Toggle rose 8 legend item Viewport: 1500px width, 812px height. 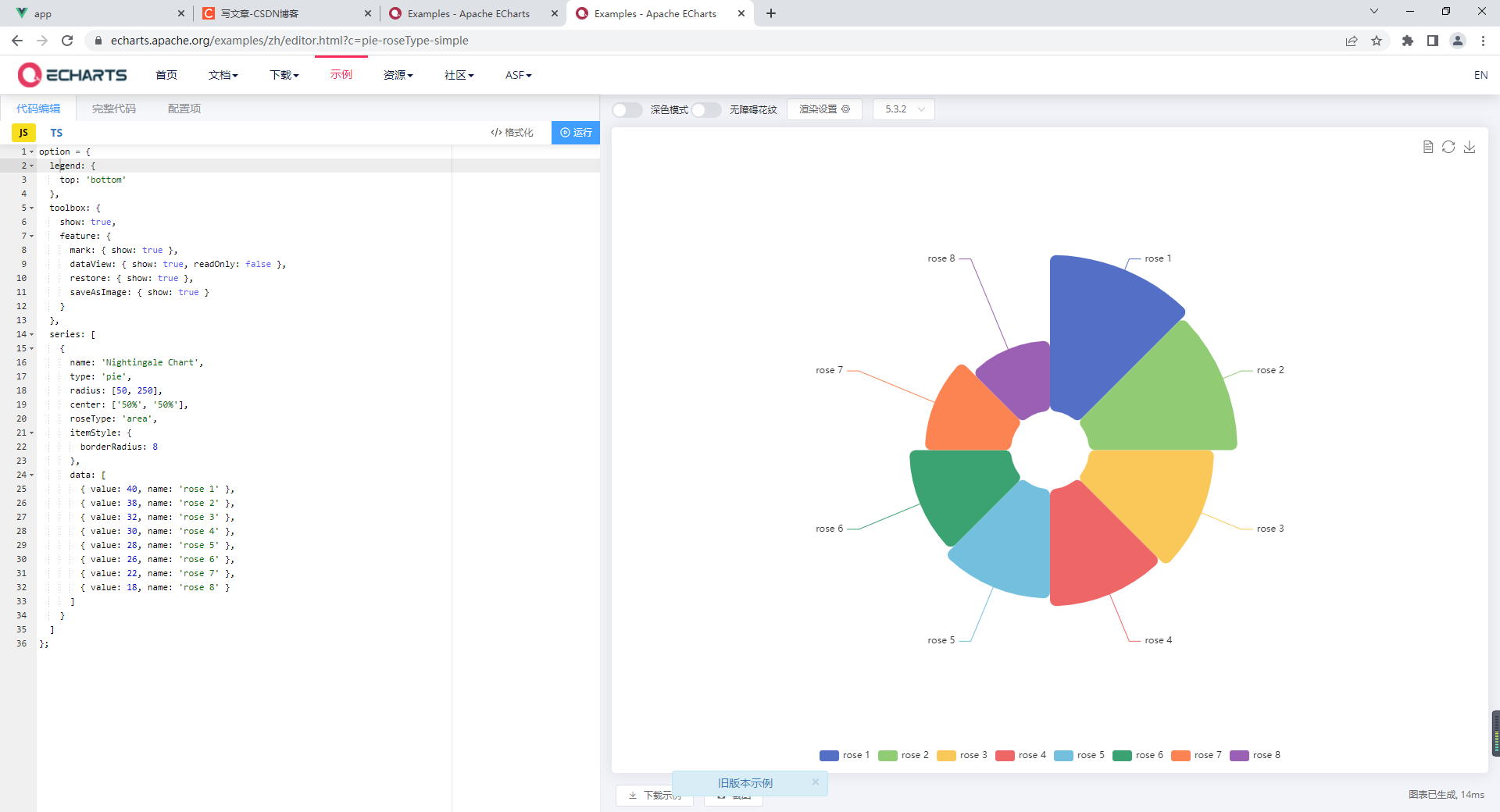(1255, 755)
